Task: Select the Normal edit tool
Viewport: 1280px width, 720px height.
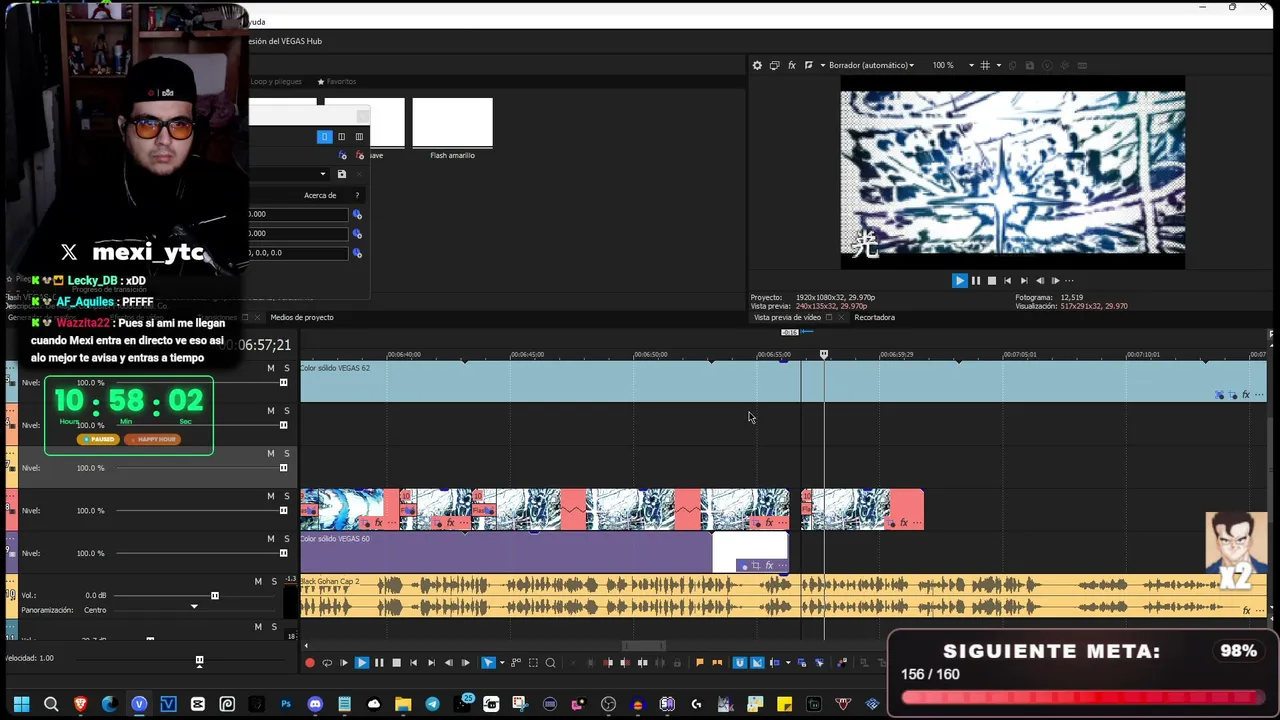Action: (487, 663)
